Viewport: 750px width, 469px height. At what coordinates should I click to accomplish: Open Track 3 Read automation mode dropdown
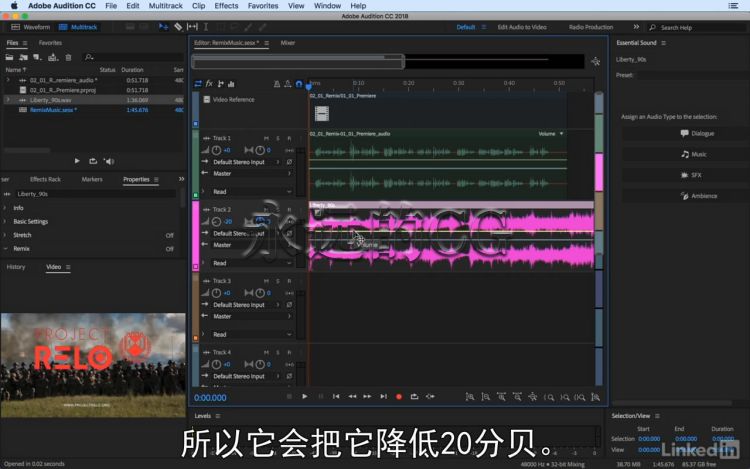pyautogui.click(x=252, y=335)
